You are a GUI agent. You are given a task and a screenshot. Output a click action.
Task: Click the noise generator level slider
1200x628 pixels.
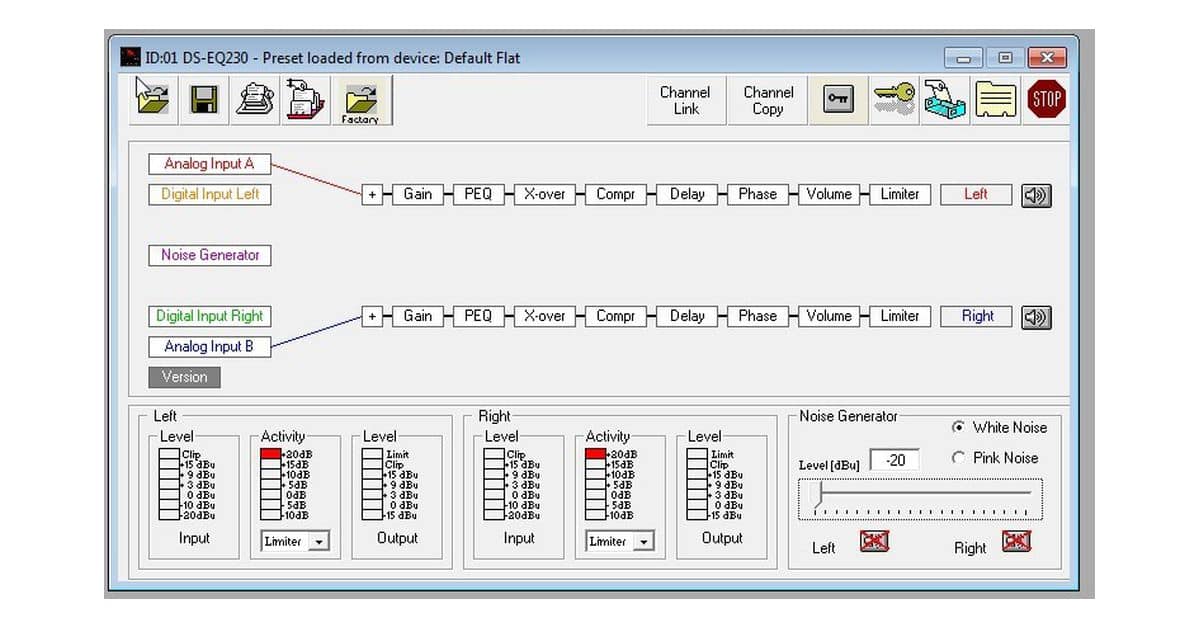point(920,493)
